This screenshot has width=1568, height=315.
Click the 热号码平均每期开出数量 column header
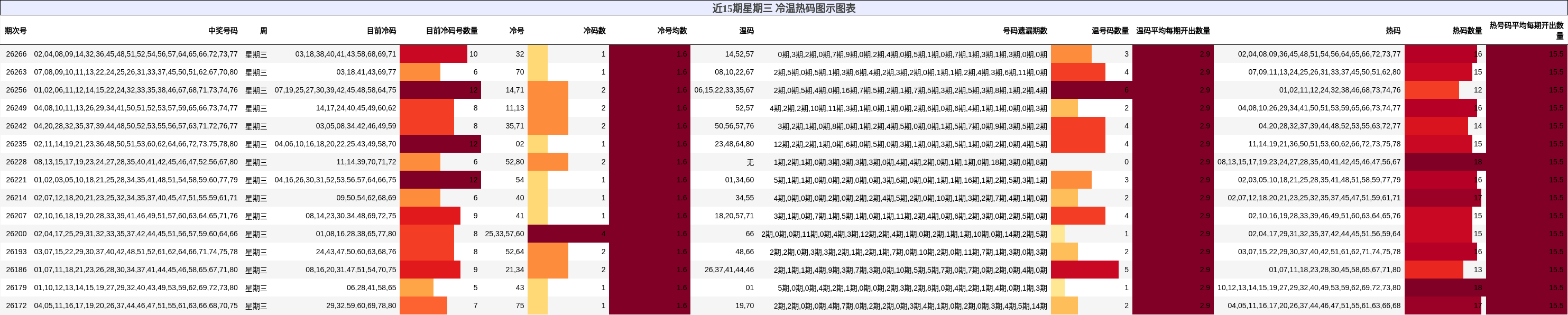(1527, 31)
